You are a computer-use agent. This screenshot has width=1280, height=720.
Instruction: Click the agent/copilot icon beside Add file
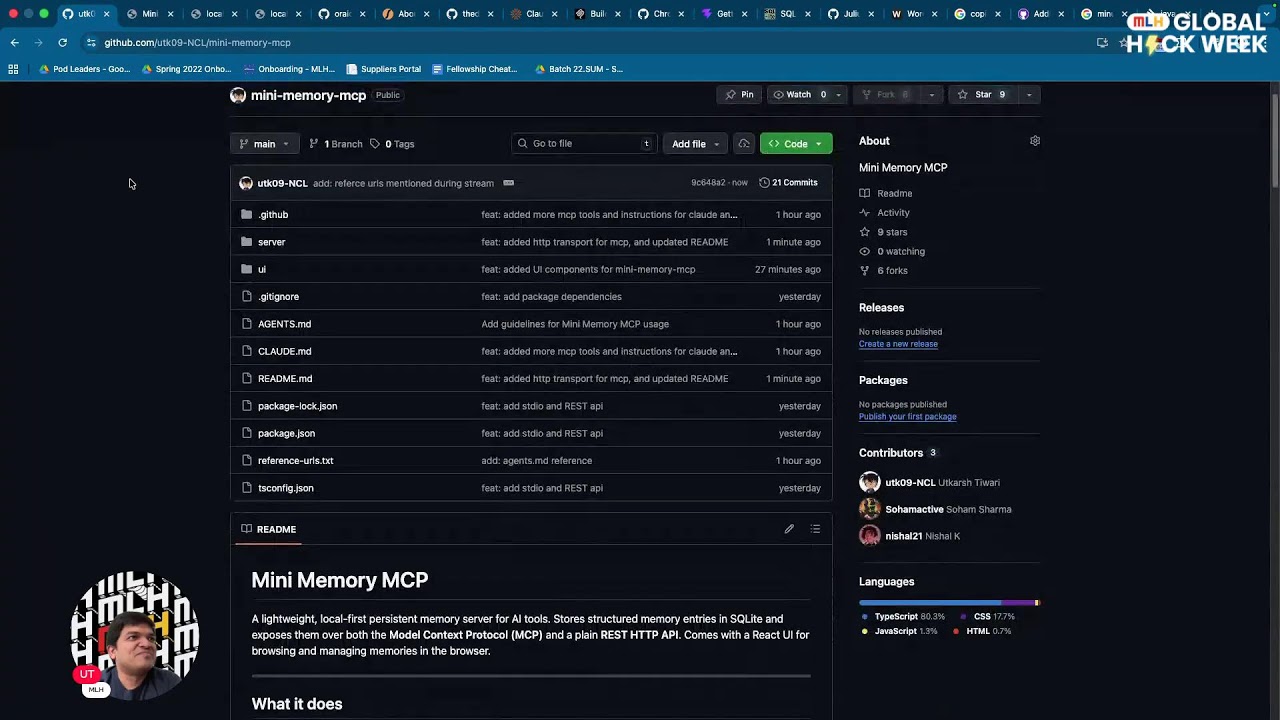click(x=743, y=144)
